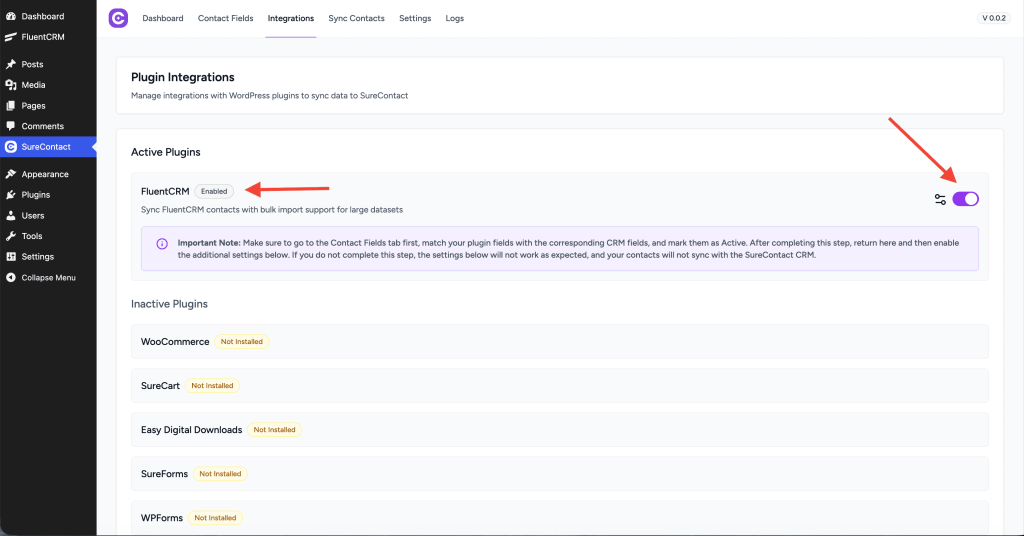Image resolution: width=1024 pixels, height=536 pixels.
Task: Open SureContact in the admin sidebar
Action: point(48,147)
